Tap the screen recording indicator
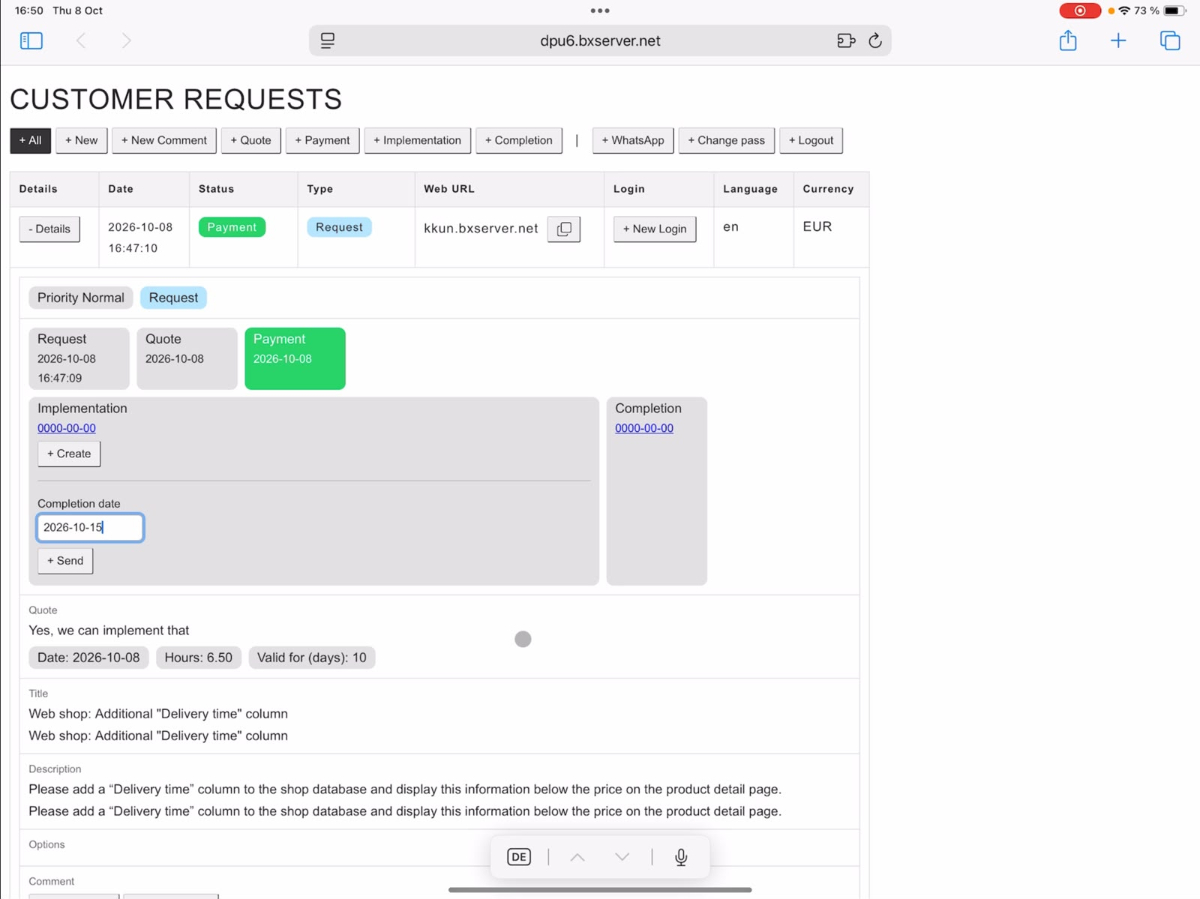 [x=1080, y=11]
